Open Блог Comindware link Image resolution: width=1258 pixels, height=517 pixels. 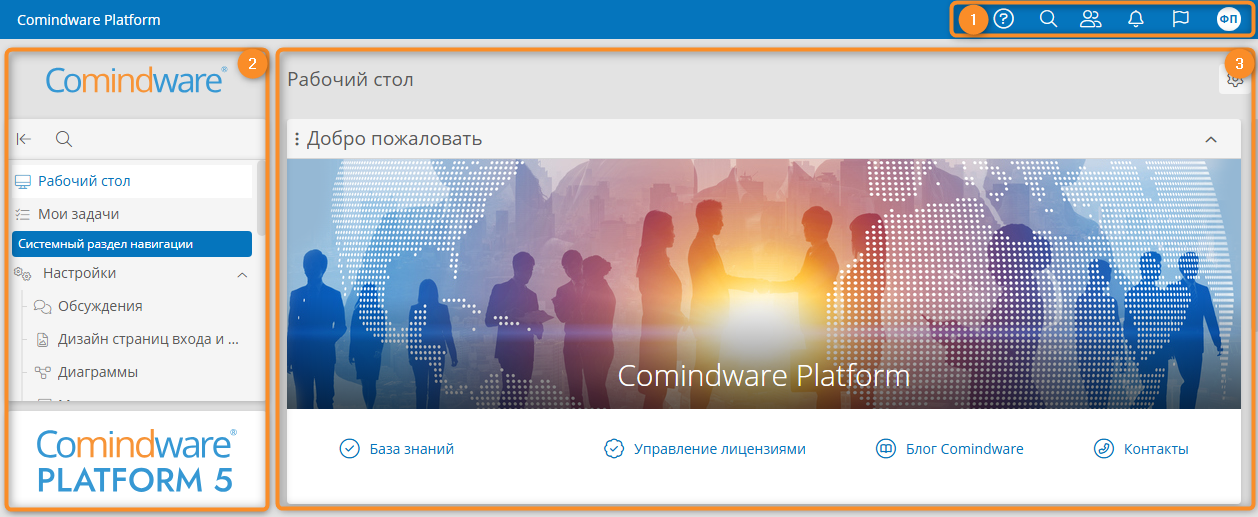point(965,449)
